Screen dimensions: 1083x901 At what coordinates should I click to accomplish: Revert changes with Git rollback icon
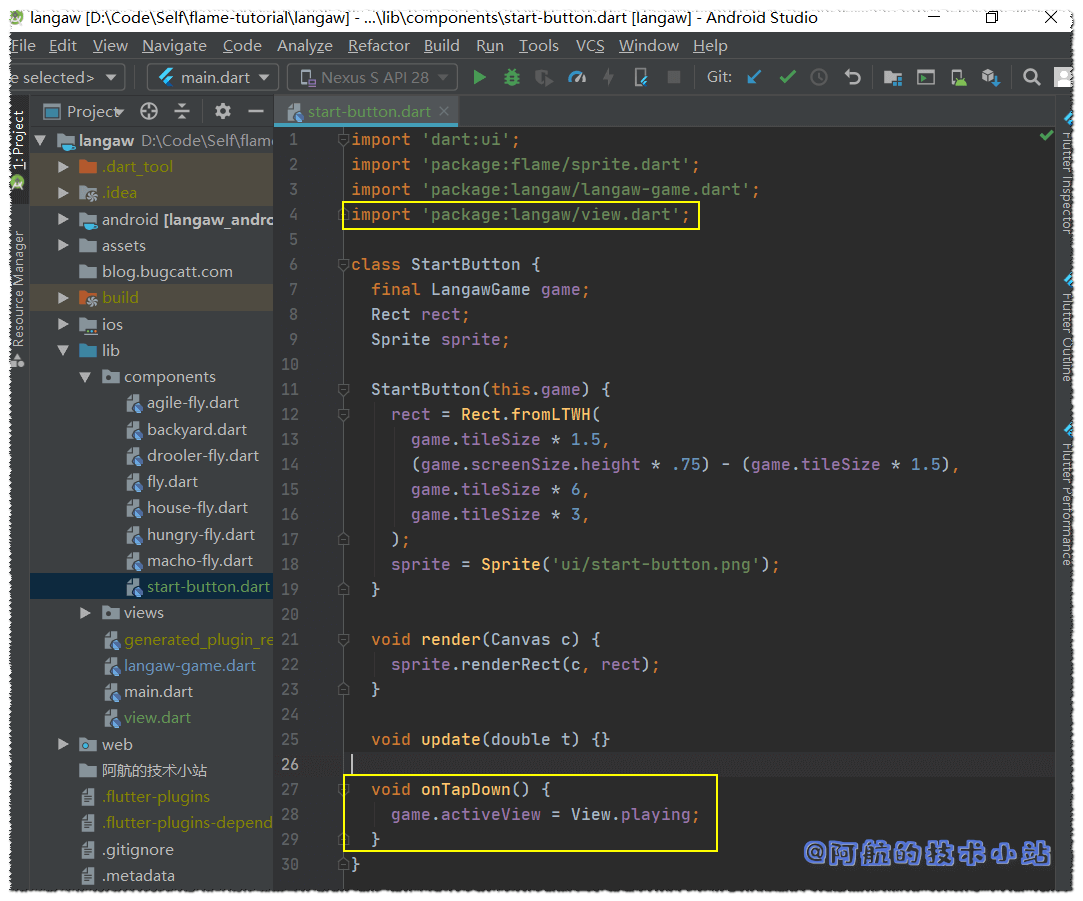click(x=852, y=77)
